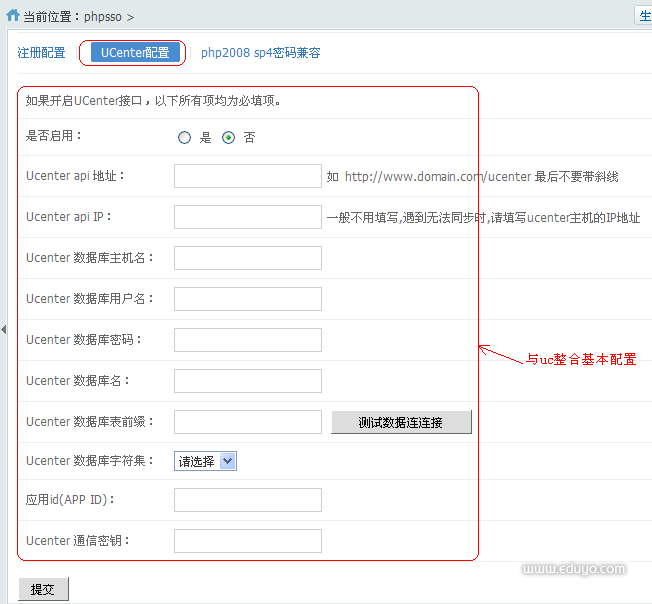Open the Ucenter 数据库字符集 dropdown

coord(205,461)
